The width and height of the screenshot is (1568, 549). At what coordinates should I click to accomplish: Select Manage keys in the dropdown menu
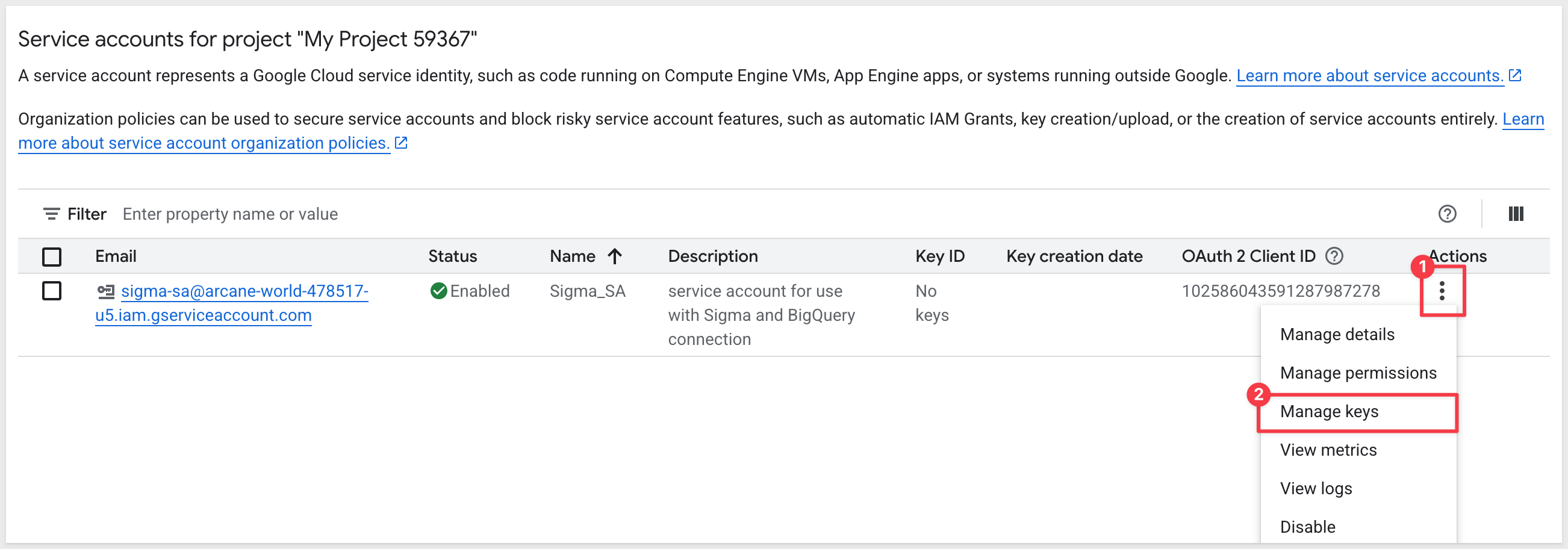(x=1329, y=411)
